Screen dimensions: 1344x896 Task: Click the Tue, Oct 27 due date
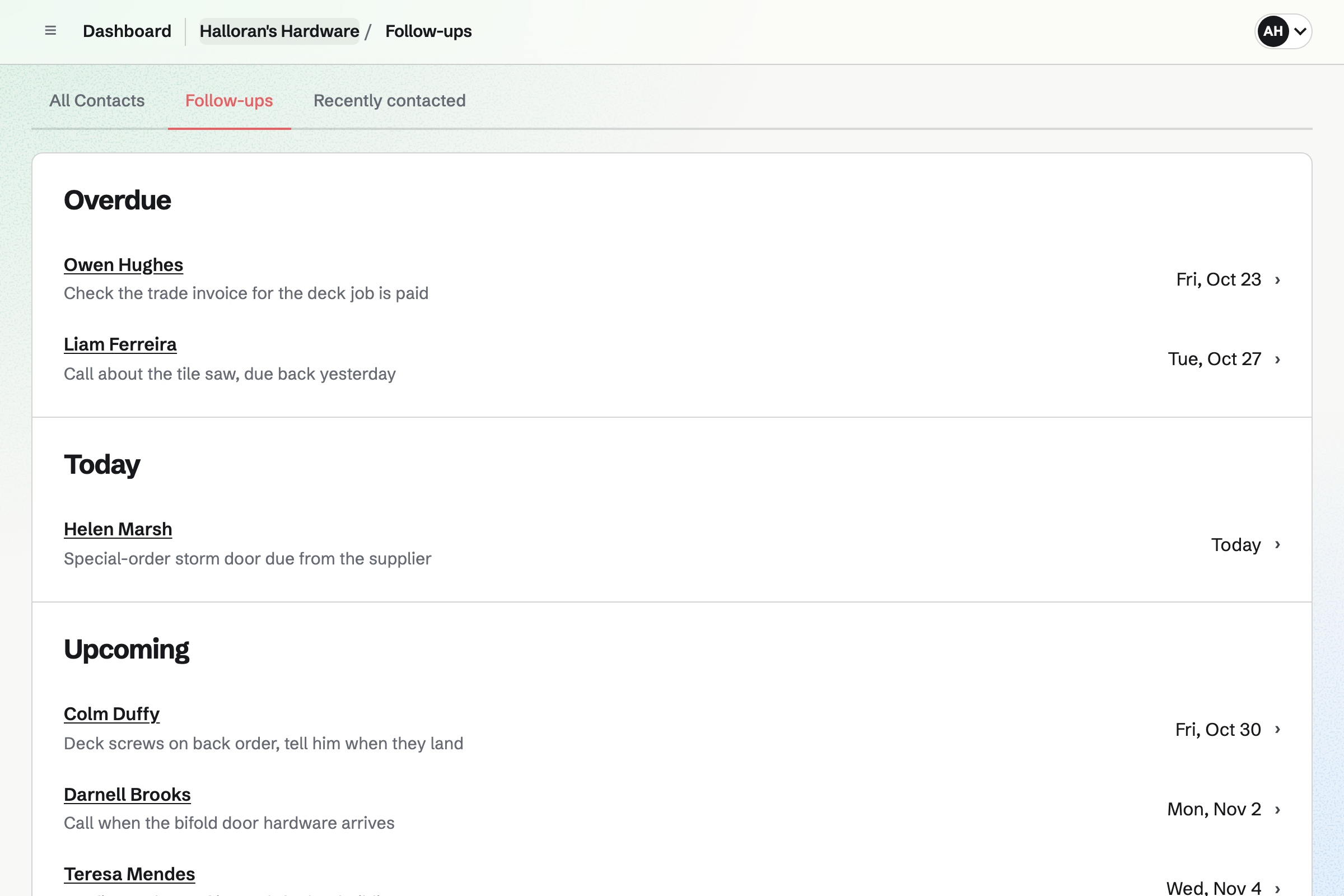pyautogui.click(x=1214, y=359)
